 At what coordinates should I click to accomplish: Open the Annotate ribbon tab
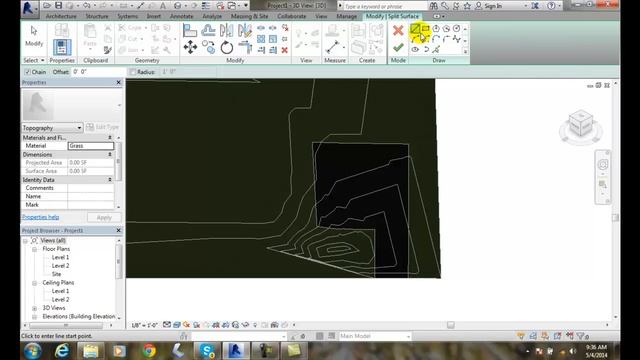pyautogui.click(x=182, y=16)
